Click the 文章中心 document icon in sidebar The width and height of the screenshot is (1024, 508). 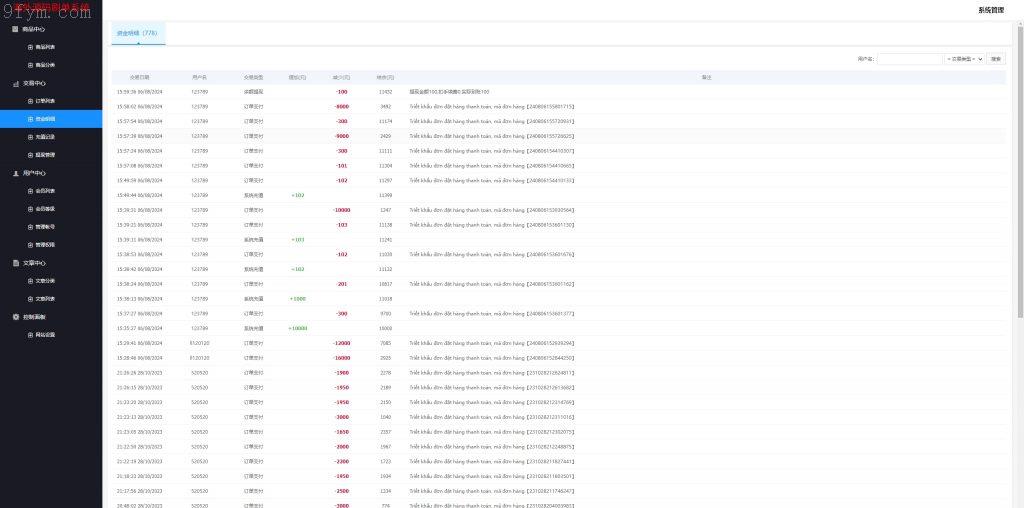(x=15, y=263)
